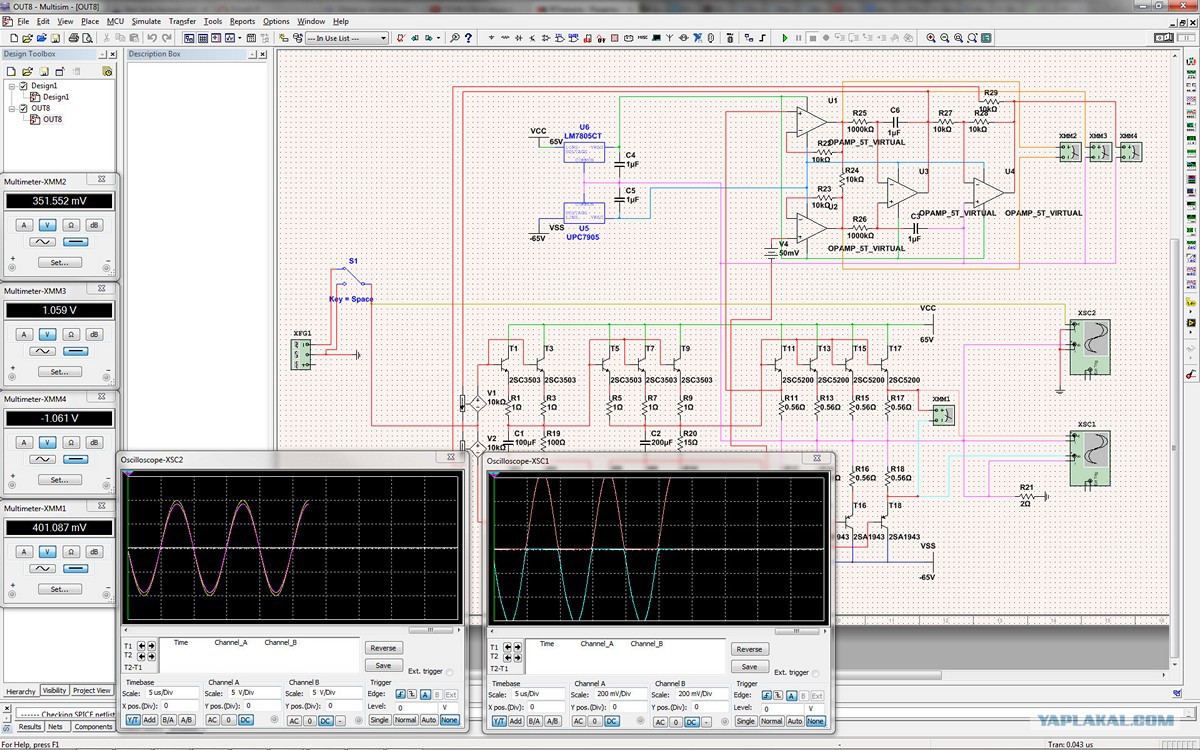The height and width of the screenshot is (750, 1200).
Task: Click Place Source icon in component toolbar
Action: pyautogui.click(x=492, y=38)
